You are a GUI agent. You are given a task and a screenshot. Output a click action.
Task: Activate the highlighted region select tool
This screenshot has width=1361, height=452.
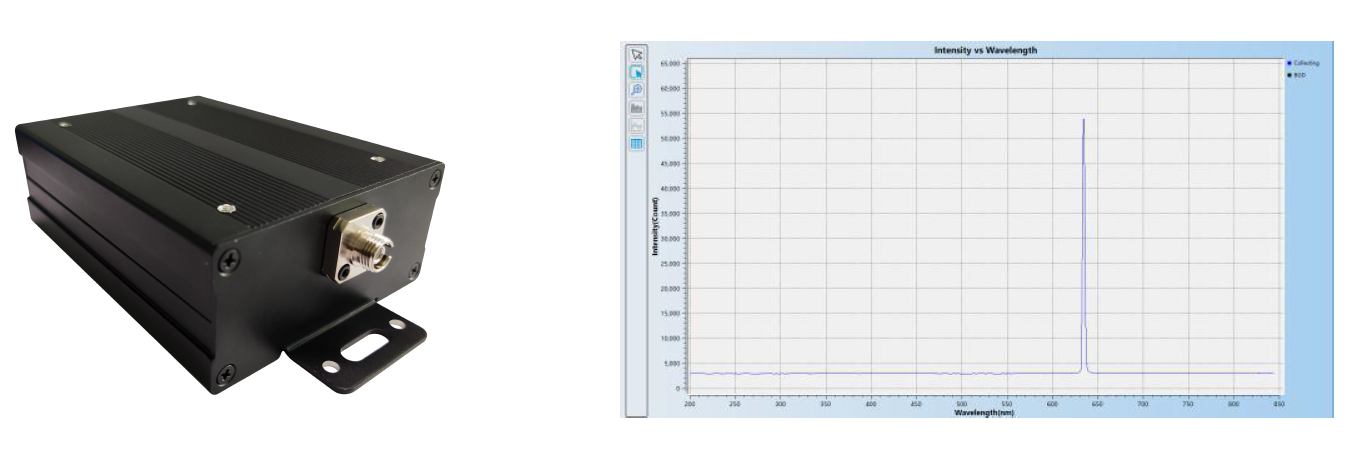click(x=637, y=72)
